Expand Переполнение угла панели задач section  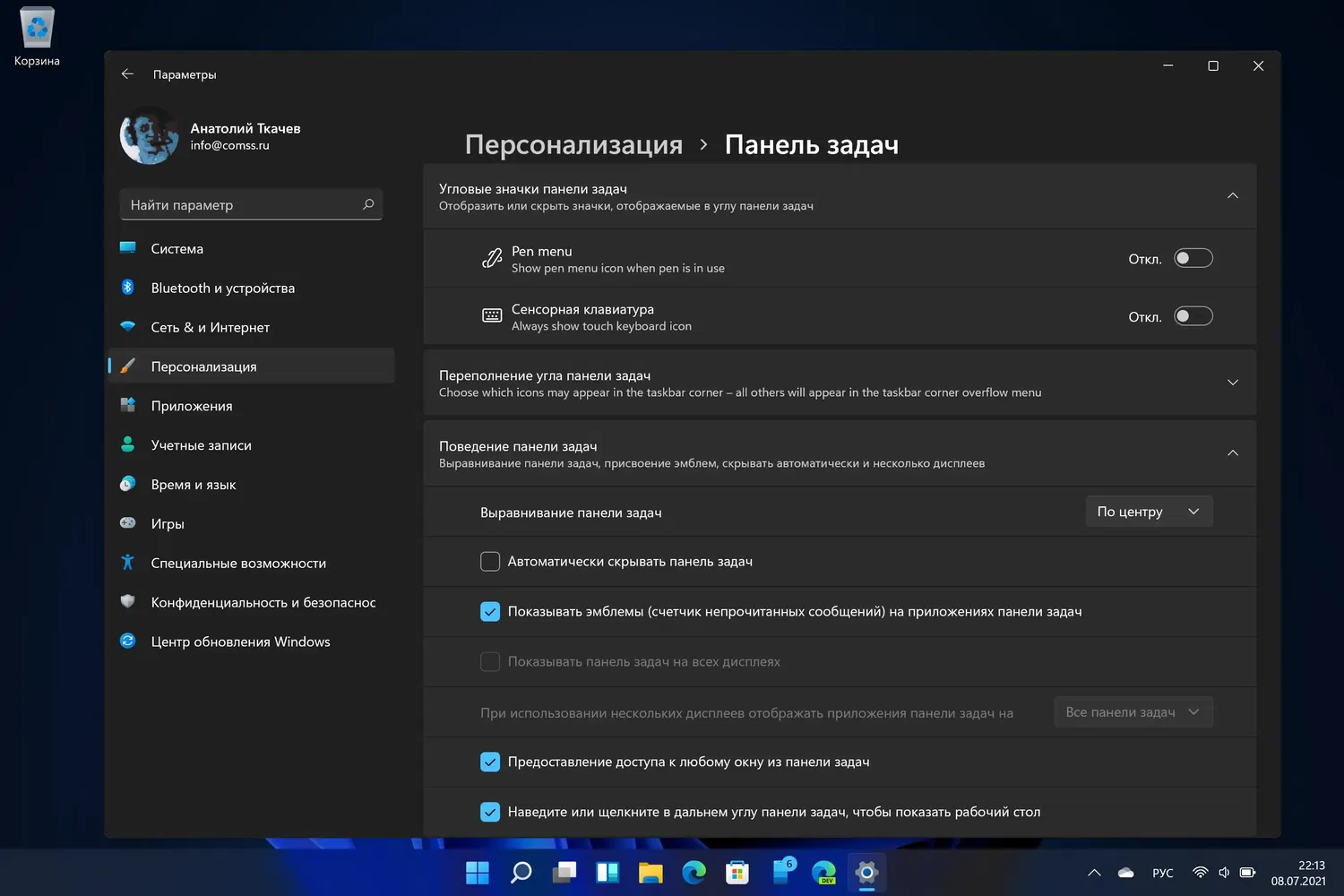click(1232, 383)
